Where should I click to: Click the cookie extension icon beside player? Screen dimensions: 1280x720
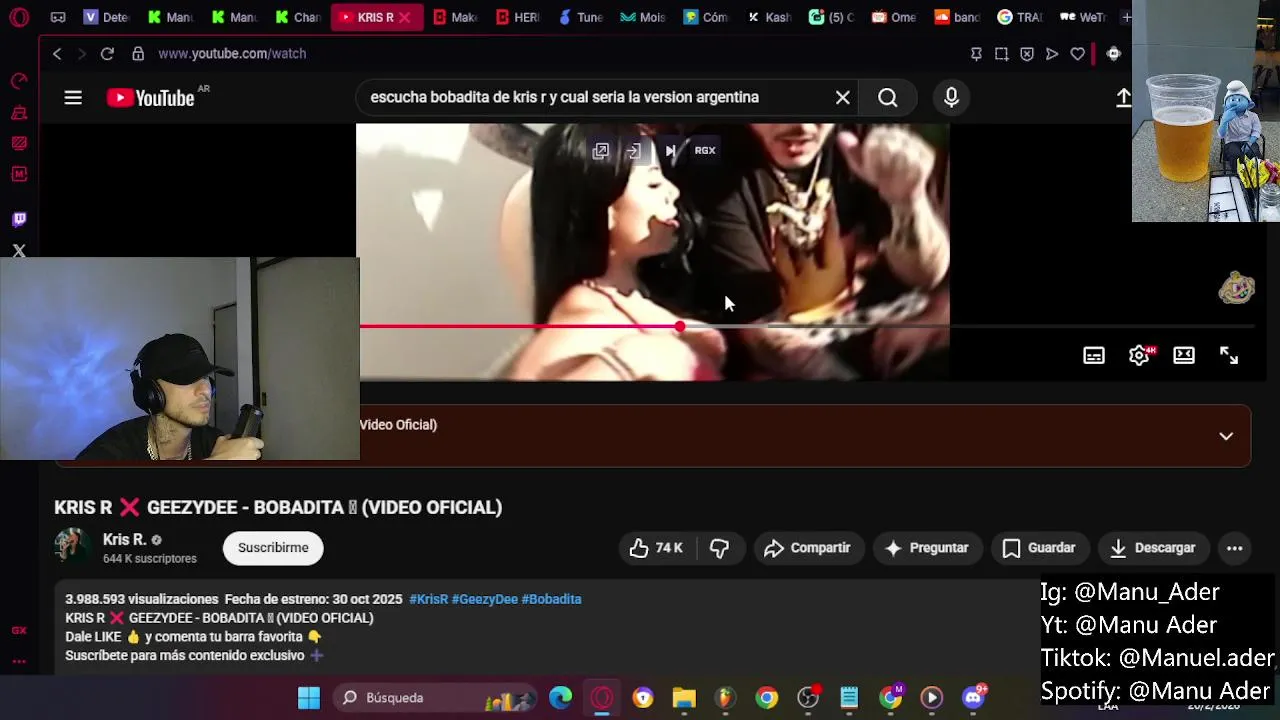point(1237,288)
